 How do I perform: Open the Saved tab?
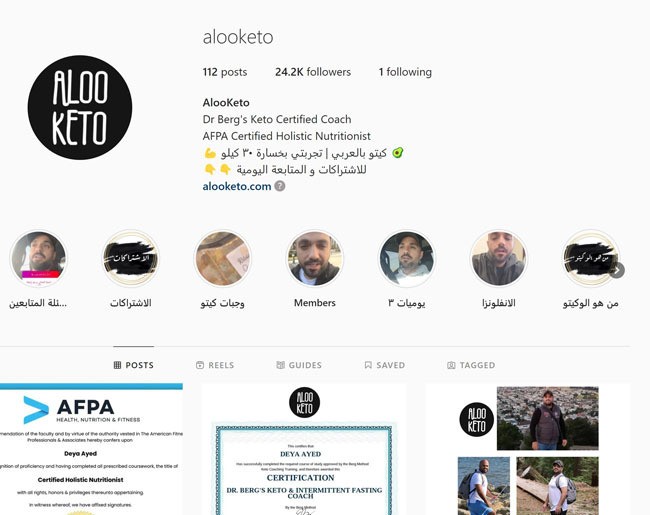tap(385, 365)
